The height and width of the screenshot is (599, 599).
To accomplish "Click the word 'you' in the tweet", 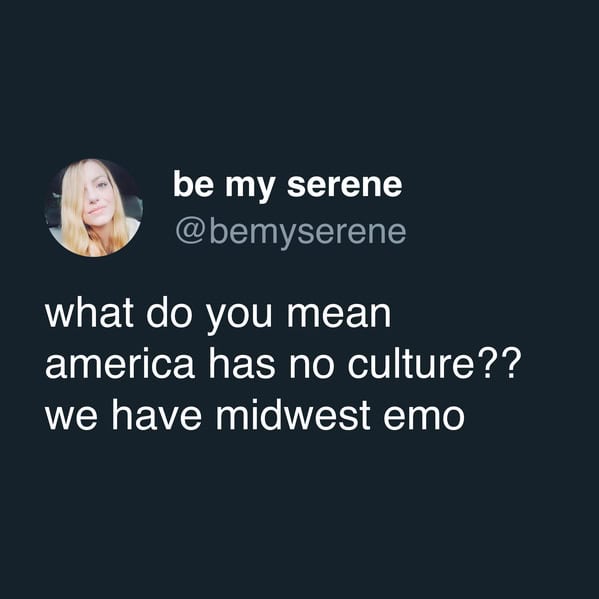I will tap(239, 319).
